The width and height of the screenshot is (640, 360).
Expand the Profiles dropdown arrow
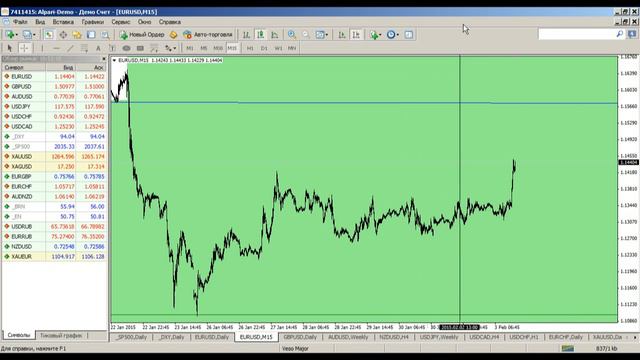[x=34, y=35]
